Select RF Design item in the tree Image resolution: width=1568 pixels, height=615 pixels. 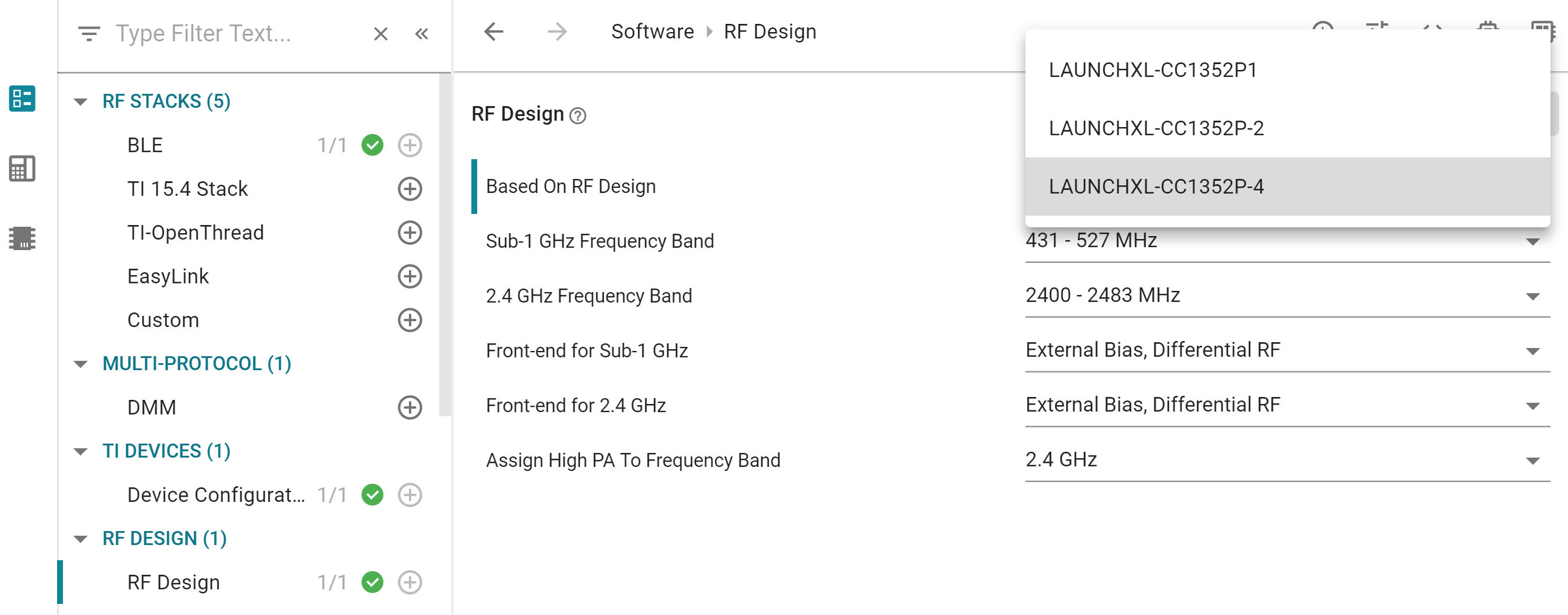pos(173,583)
